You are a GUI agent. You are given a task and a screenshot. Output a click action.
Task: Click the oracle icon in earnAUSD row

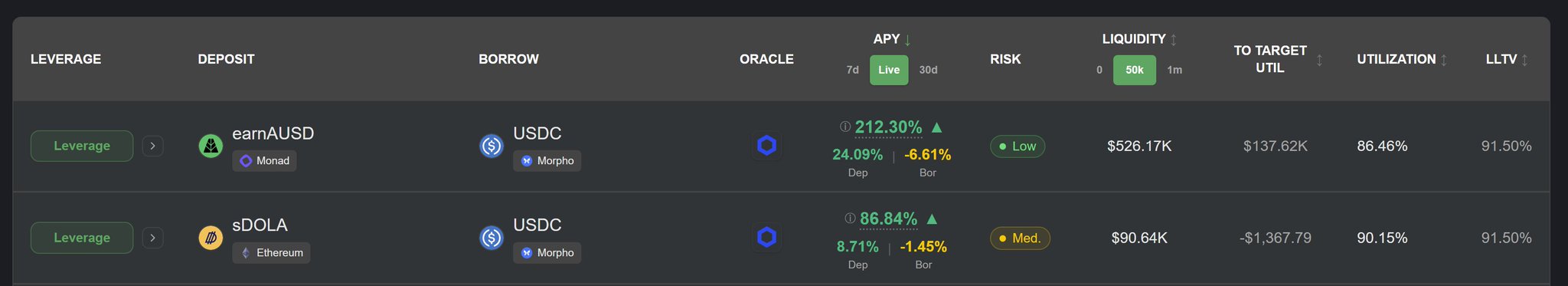pyautogui.click(x=766, y=146)
